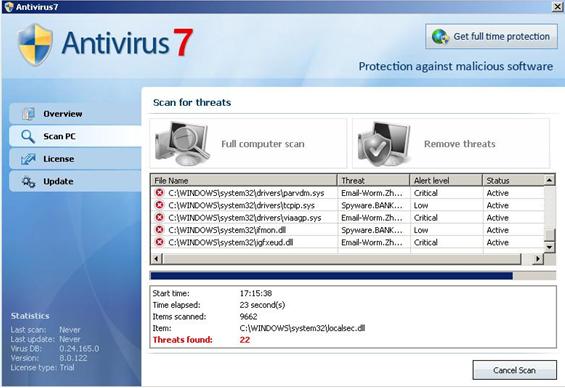
Task: Click the Scan PC magnifier icon
Action: (x=28, y=137)
